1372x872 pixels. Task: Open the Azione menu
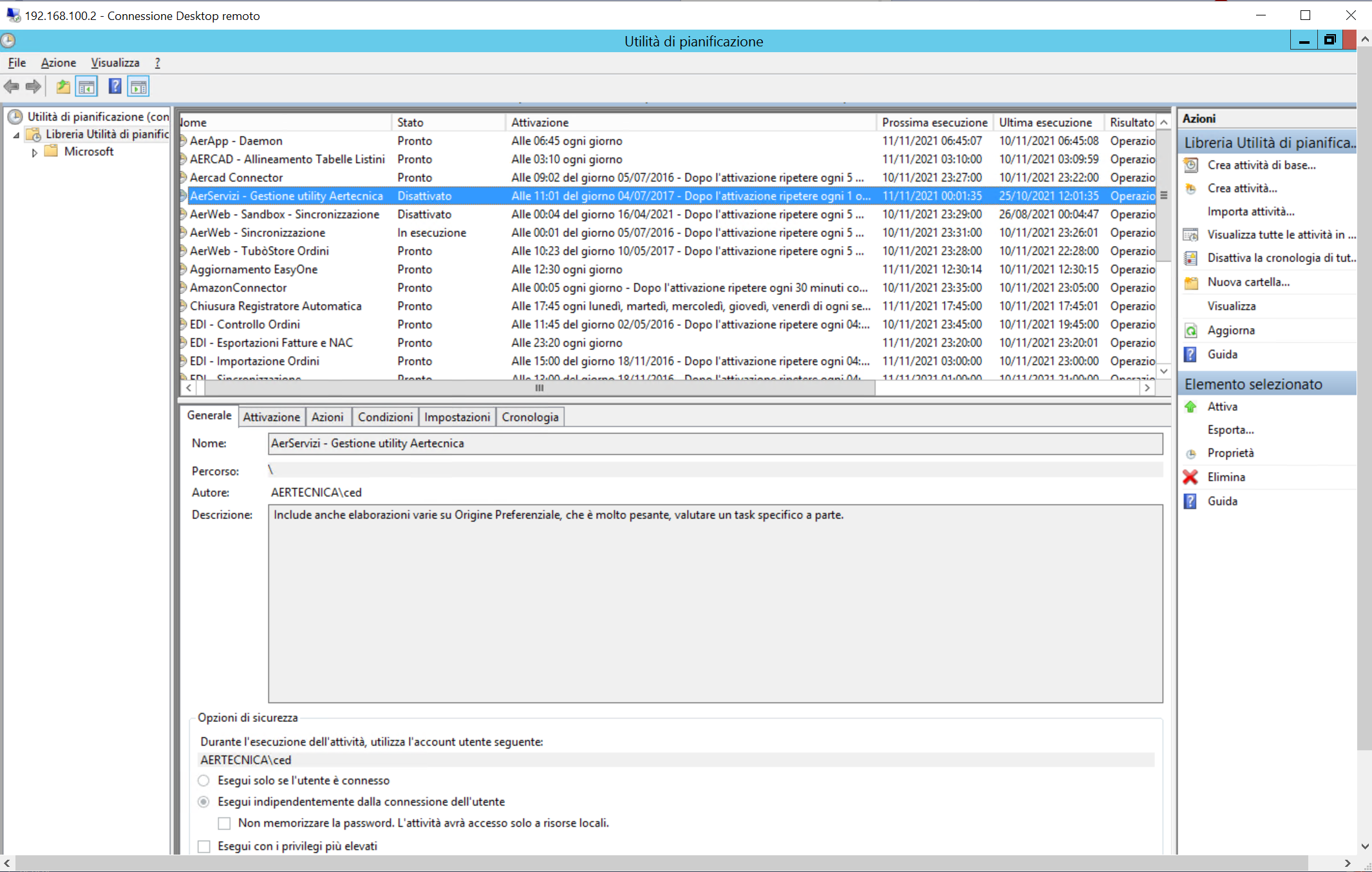(59, 62)
